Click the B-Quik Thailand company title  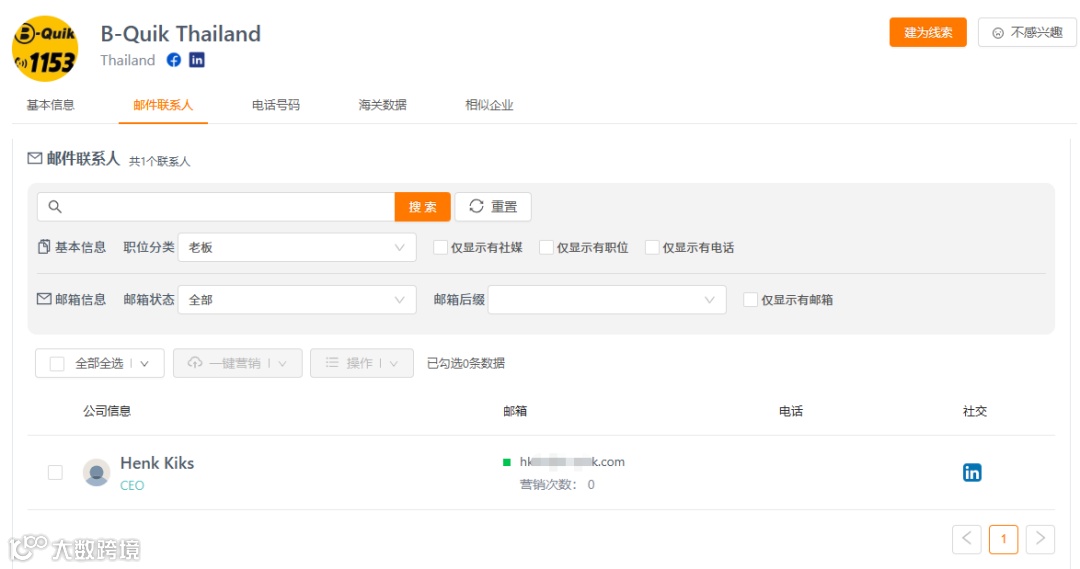tap(180, 34)
